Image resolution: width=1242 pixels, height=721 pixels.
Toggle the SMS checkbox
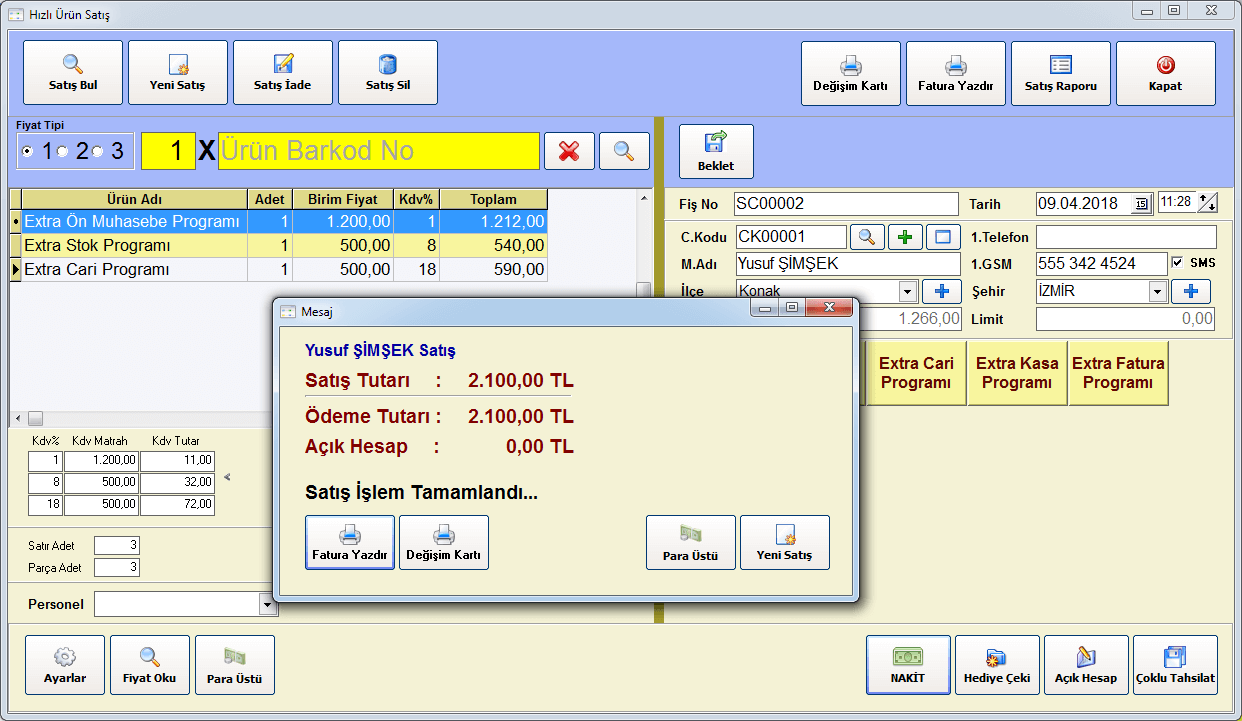1177,262
